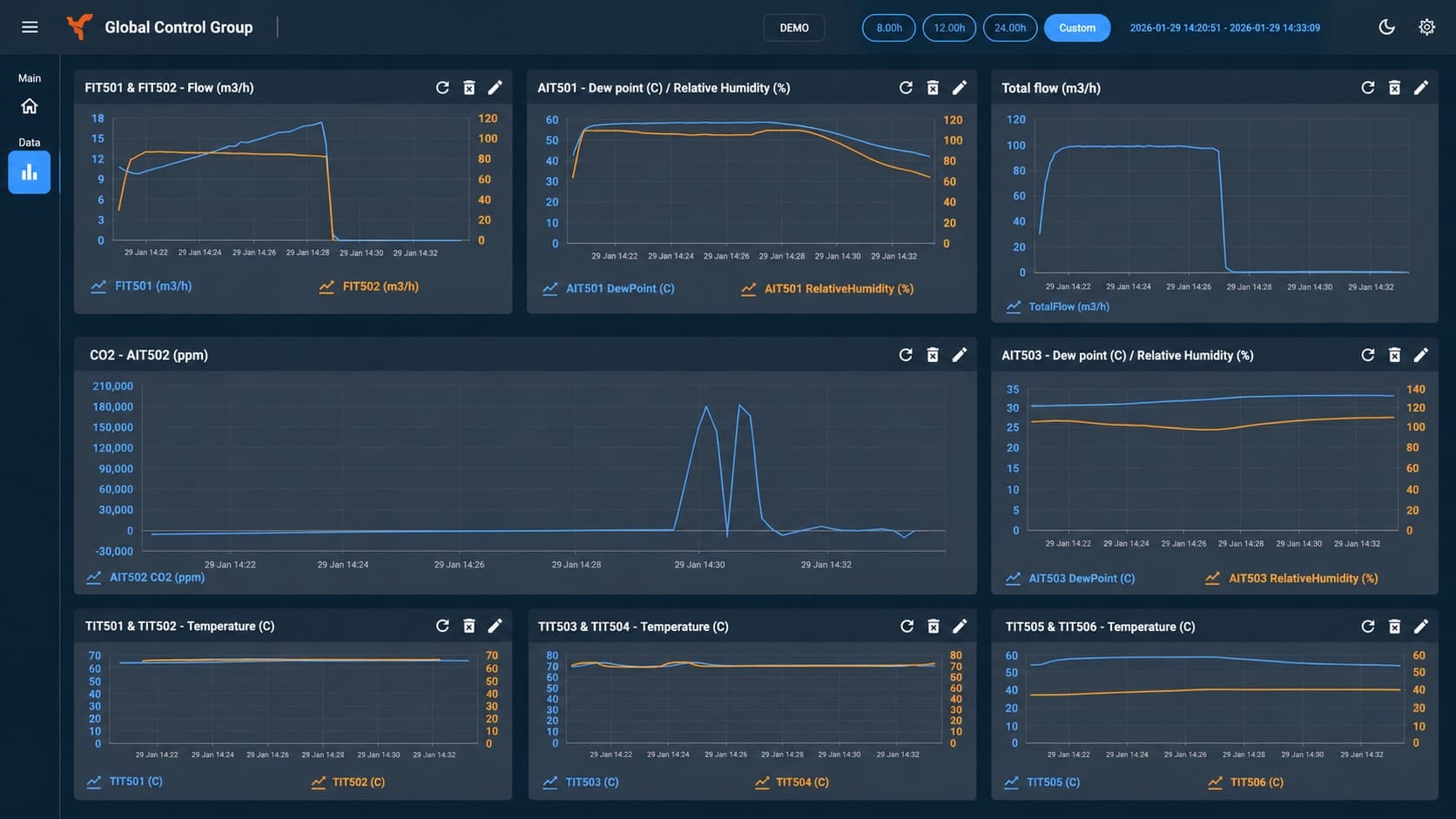Refresh the AIT501 Dew point chart
Screen dimensions: 1456x819
point(906,87)
